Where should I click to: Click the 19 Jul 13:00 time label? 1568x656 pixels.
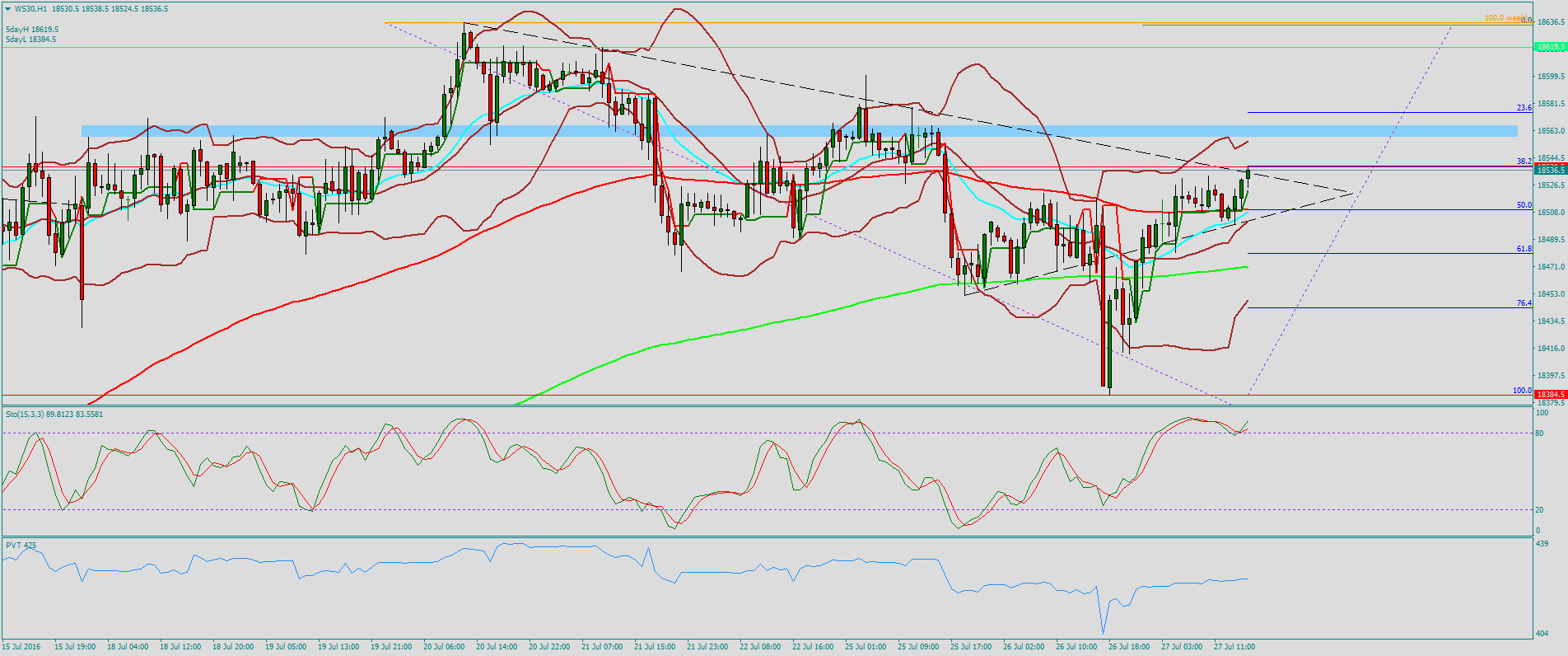click(x=338, y=647)
